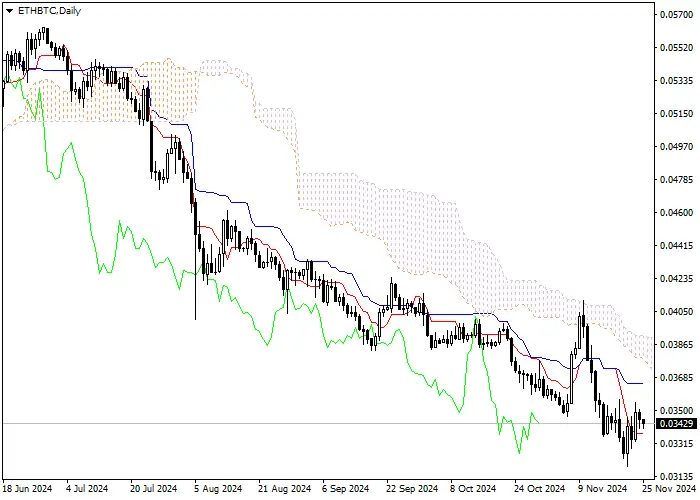
Task: Click the 25 Nov 2024 date label
Action: tap(670, 489)
